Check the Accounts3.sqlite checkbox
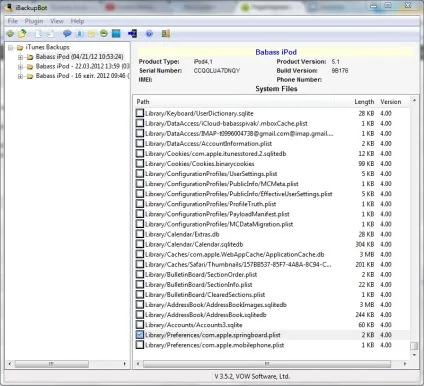424x386 pixels. (x=140, y=324)
